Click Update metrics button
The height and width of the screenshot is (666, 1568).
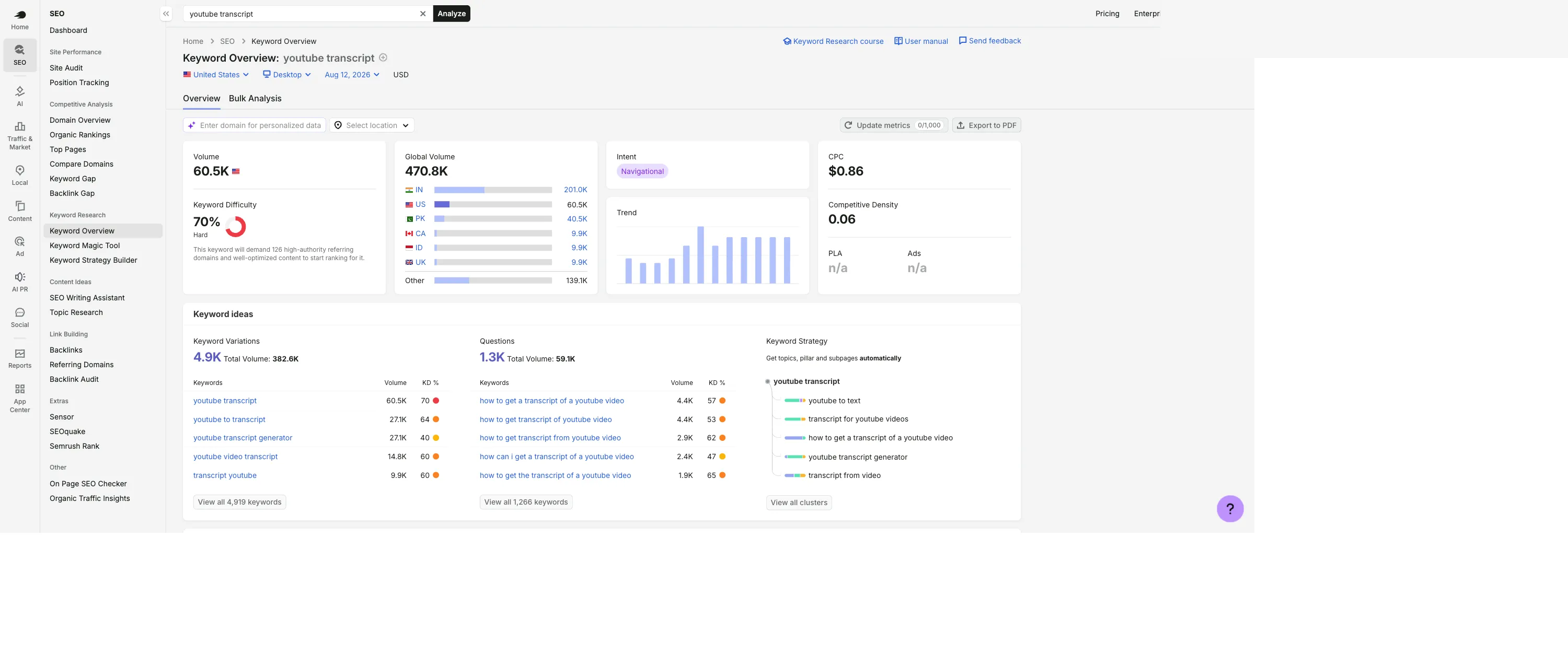coord(894,125)
